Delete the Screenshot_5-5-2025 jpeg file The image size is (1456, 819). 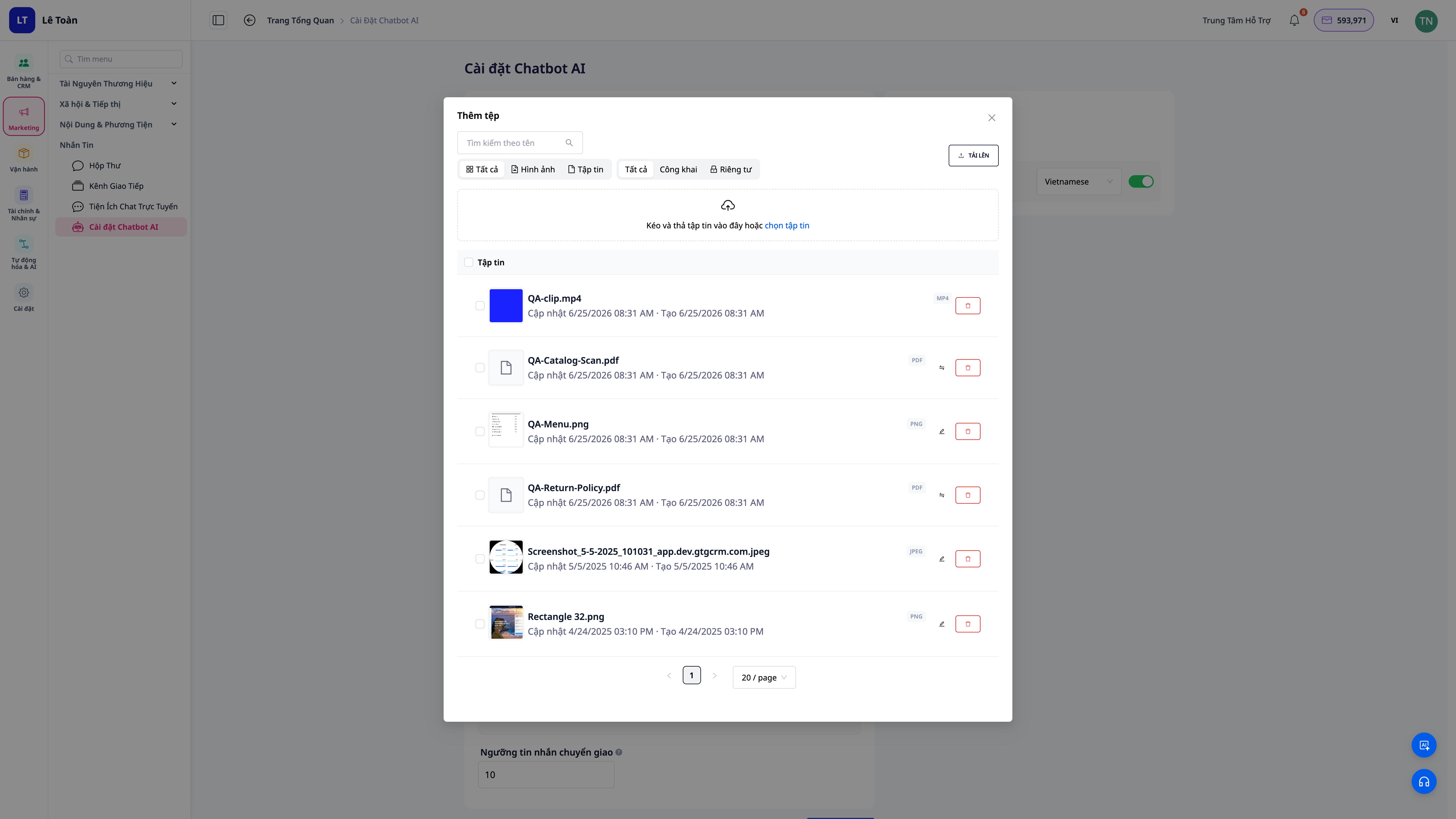[x=967, y=559]
